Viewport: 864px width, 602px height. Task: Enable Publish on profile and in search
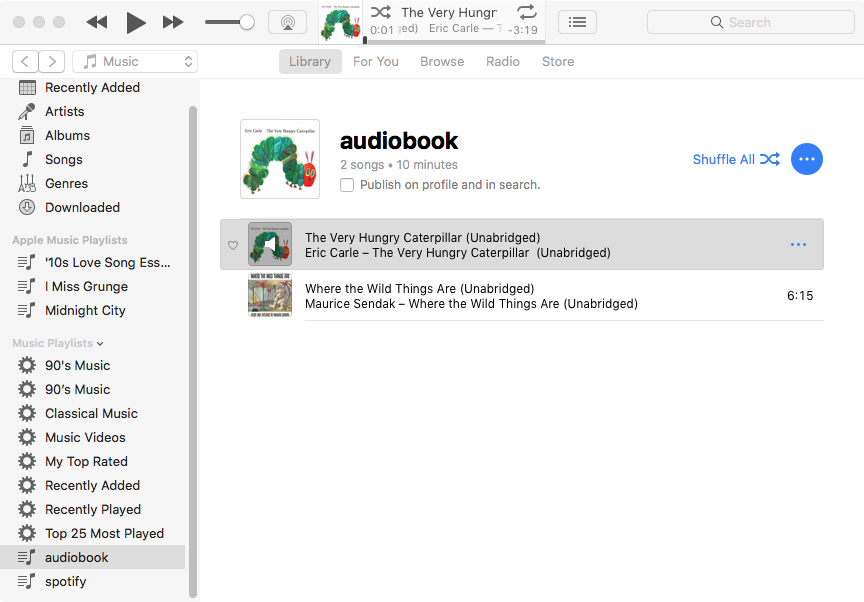coord(347,185)
